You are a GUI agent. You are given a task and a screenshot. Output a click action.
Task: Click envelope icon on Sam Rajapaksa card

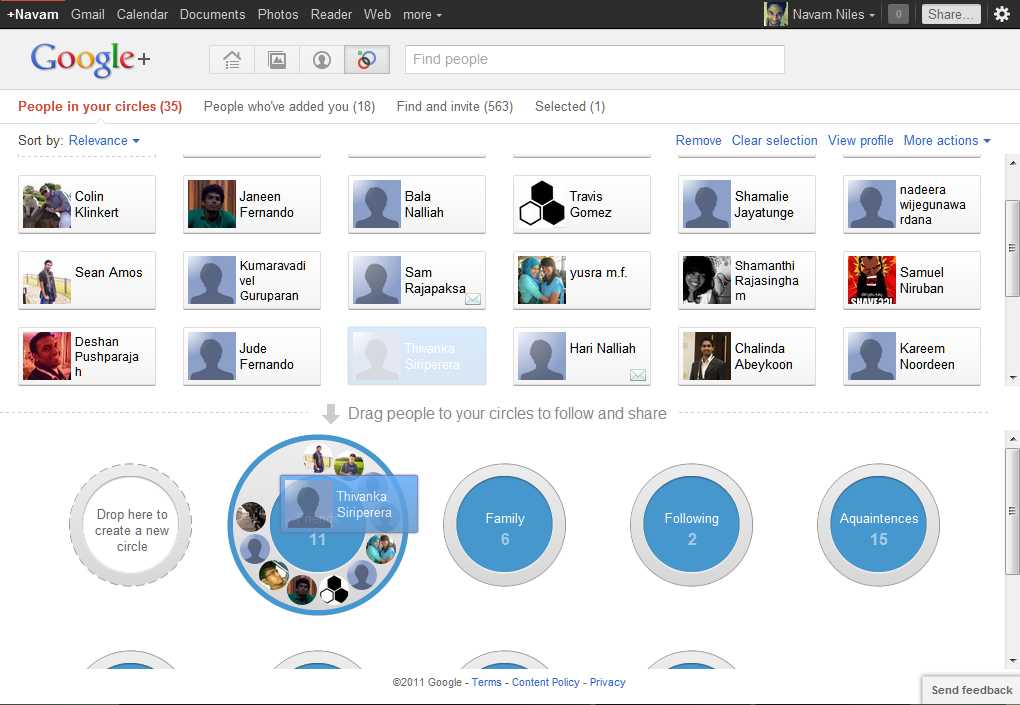tap(473, 299)
